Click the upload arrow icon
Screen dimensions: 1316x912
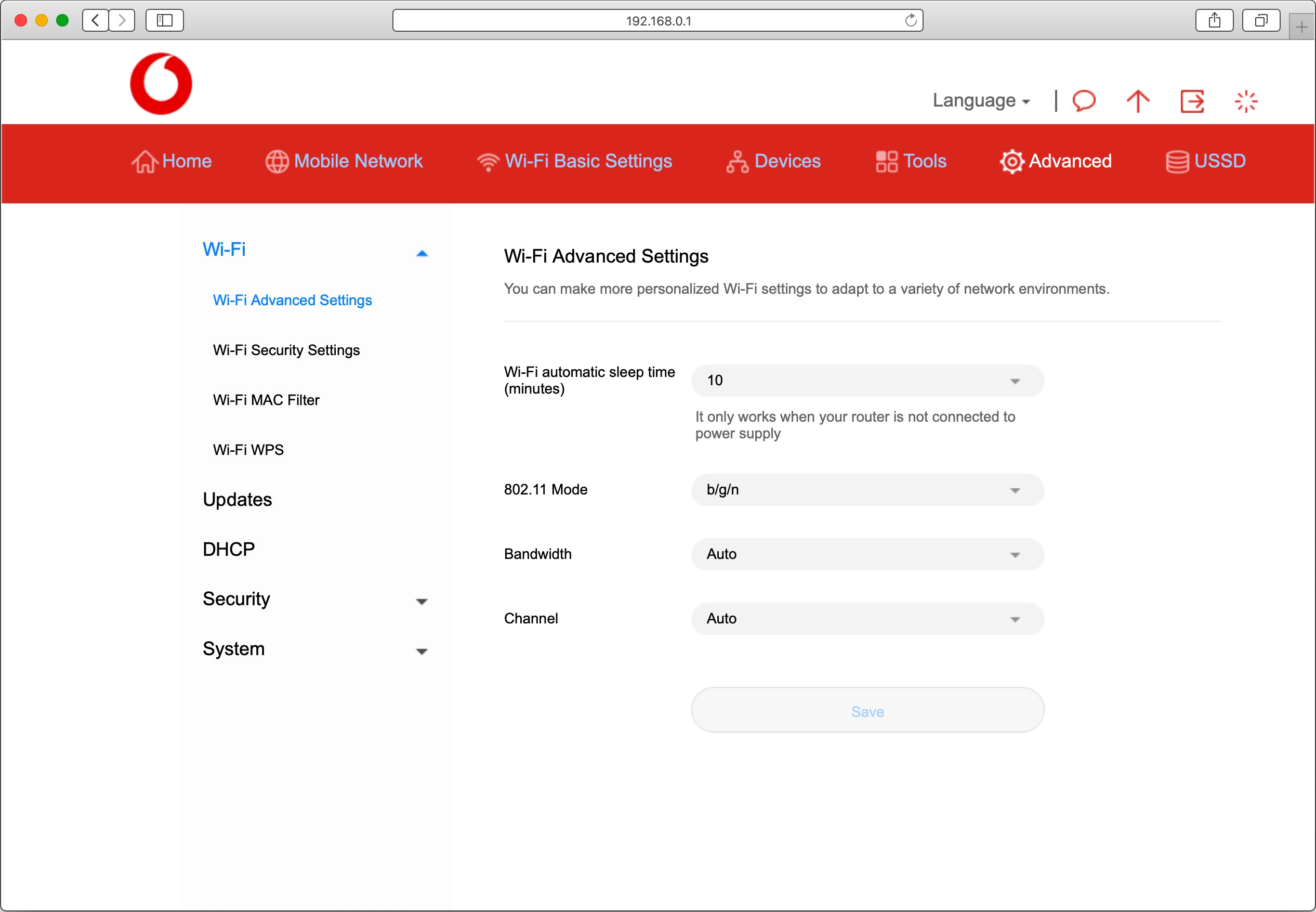[1137, 100]
